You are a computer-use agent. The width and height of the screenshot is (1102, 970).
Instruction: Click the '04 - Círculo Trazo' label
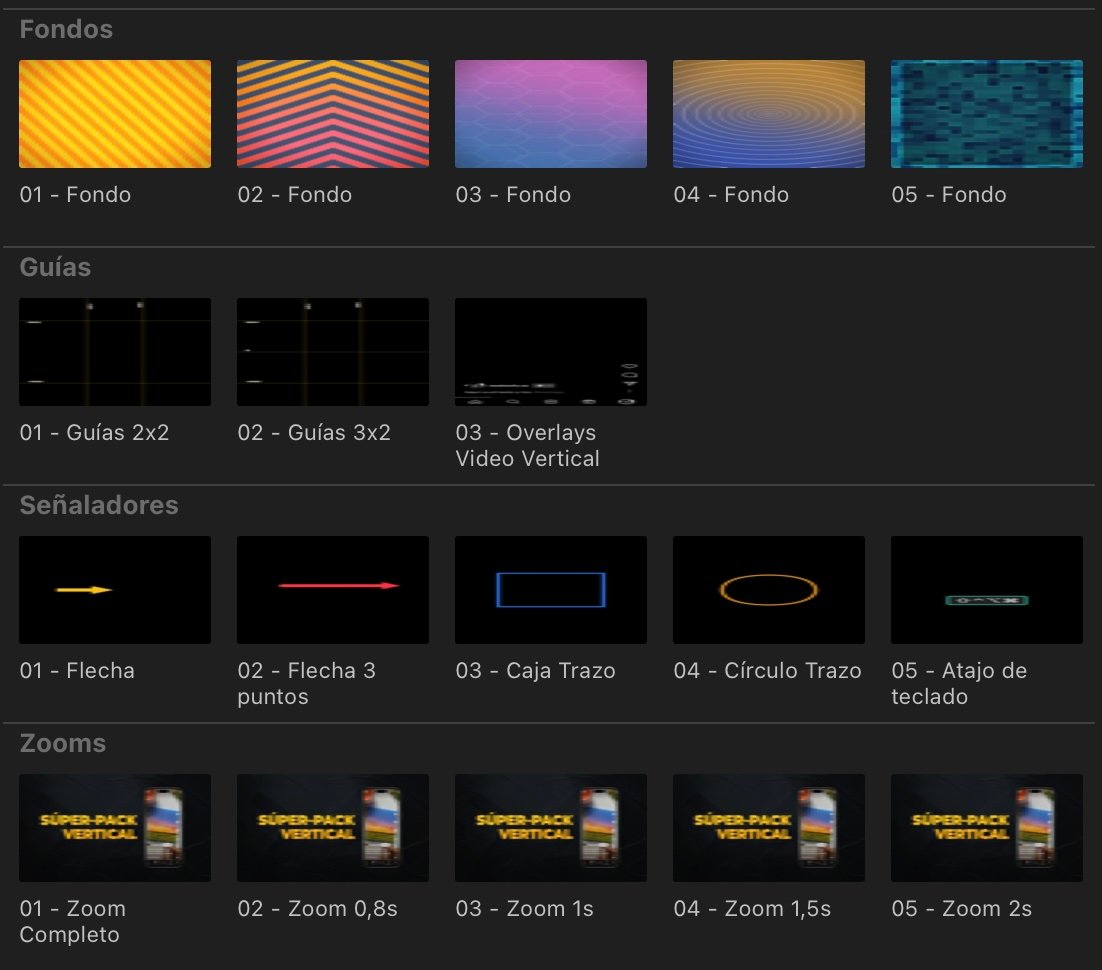pos(767,671)
